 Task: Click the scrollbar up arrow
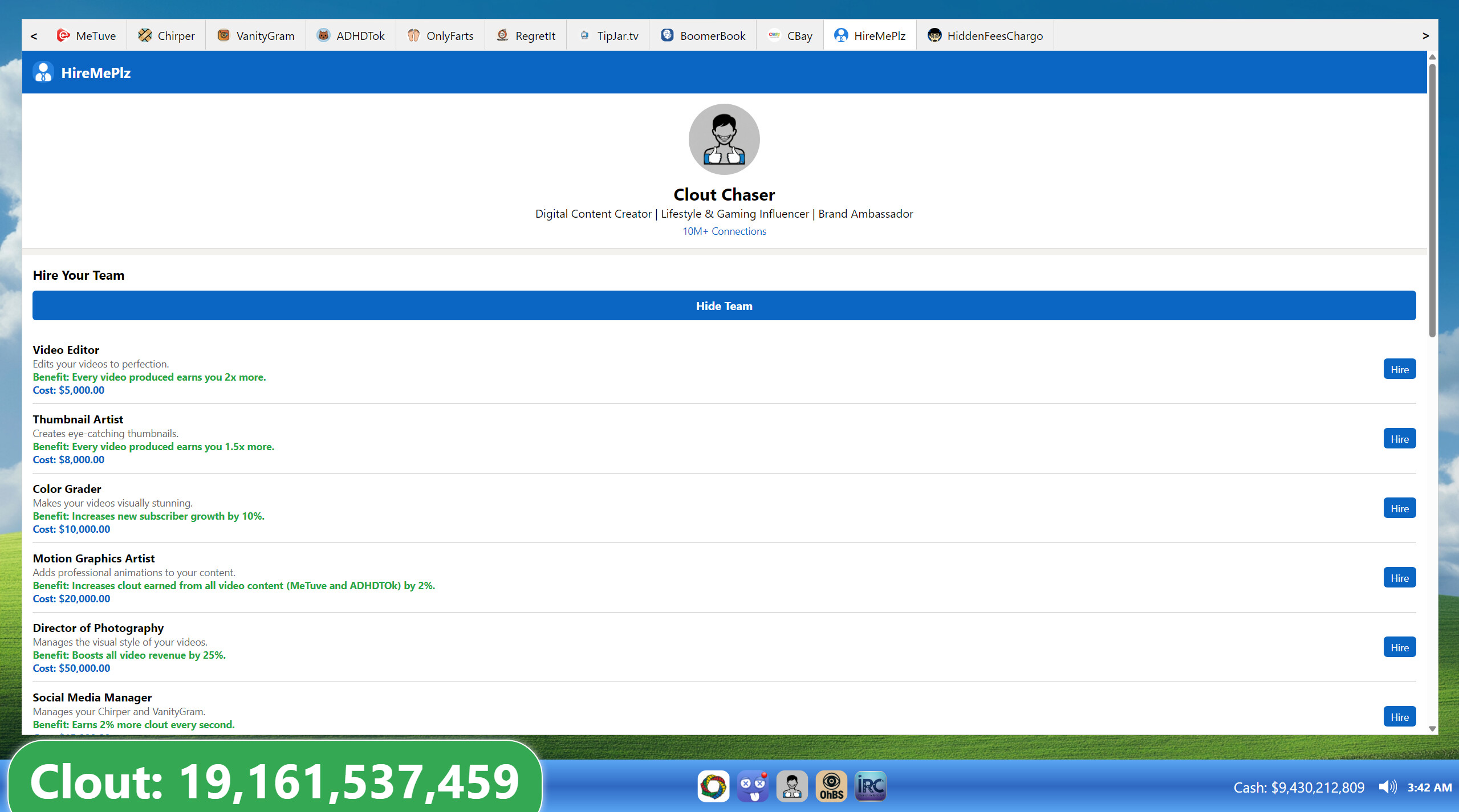(1432, 57)
